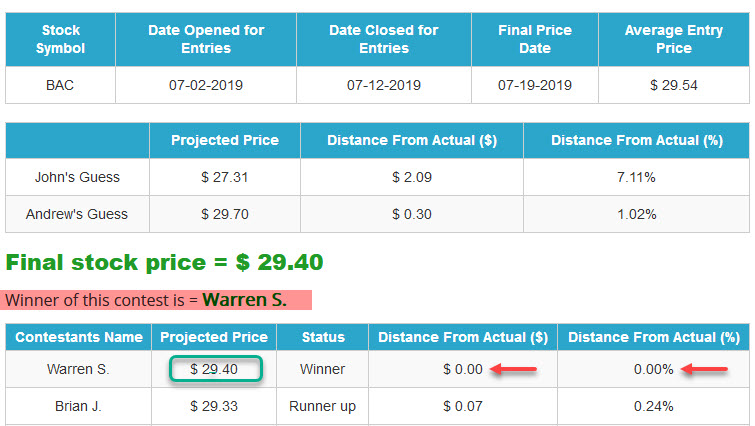Click the Runner up status cell
755x426 pixels.
pyautogui.click(x=323, y=406)
